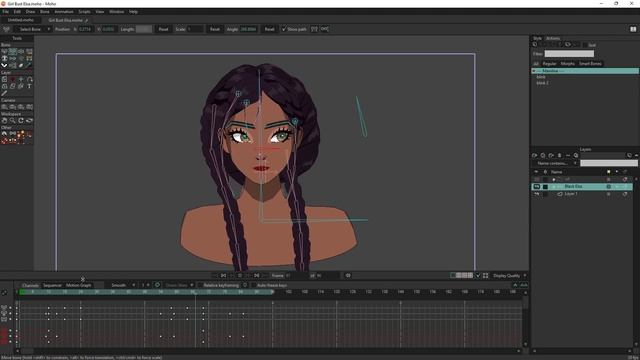Click the New Layer icon in Layers panel
Screen dimensions: 640x360
[x=535, y=155]
